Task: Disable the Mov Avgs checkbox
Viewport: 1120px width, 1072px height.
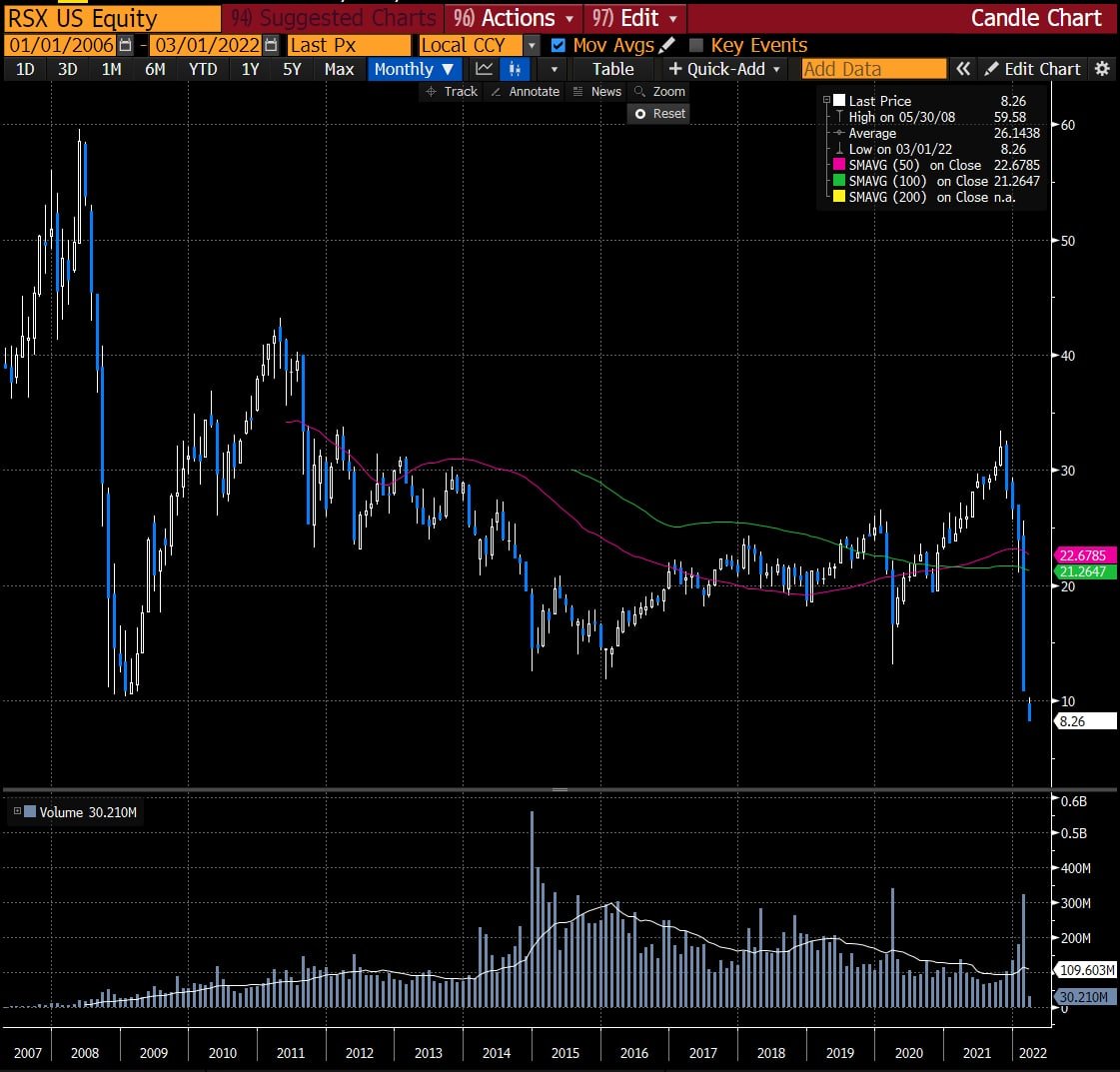Action: click(560, 45)
